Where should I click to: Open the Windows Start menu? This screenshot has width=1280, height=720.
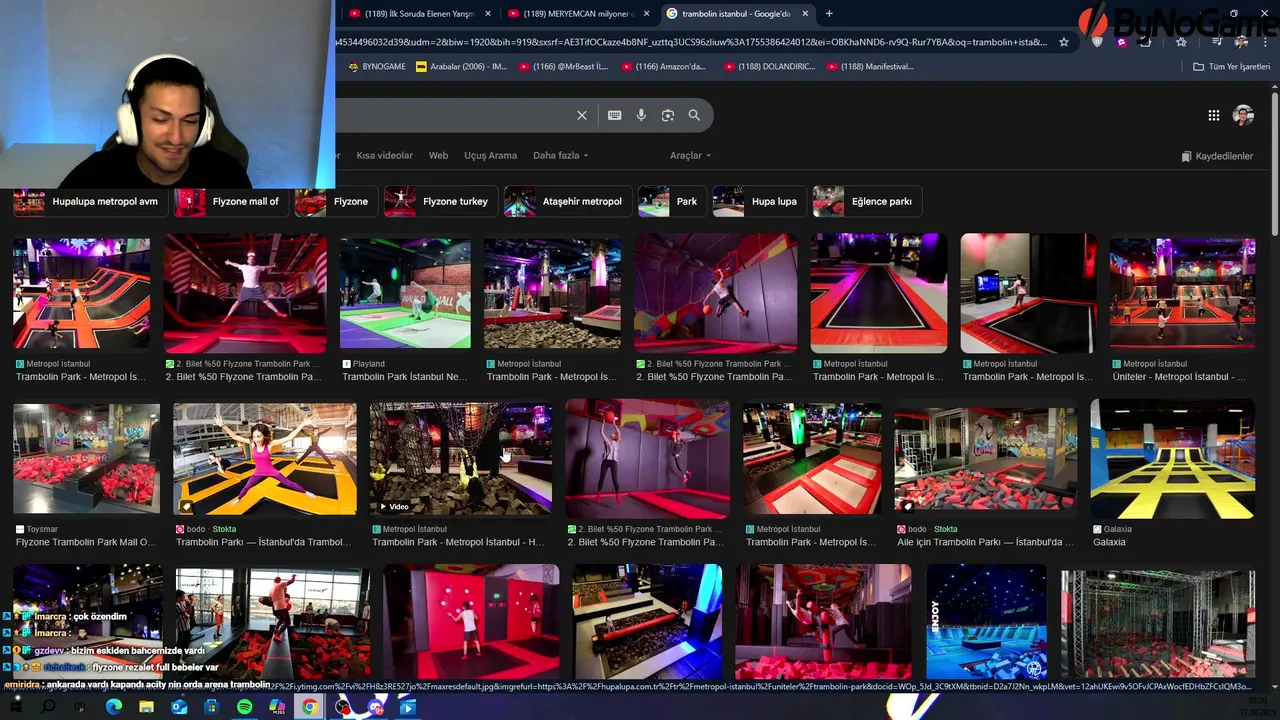pyautogui.click(x=16, y=707)
